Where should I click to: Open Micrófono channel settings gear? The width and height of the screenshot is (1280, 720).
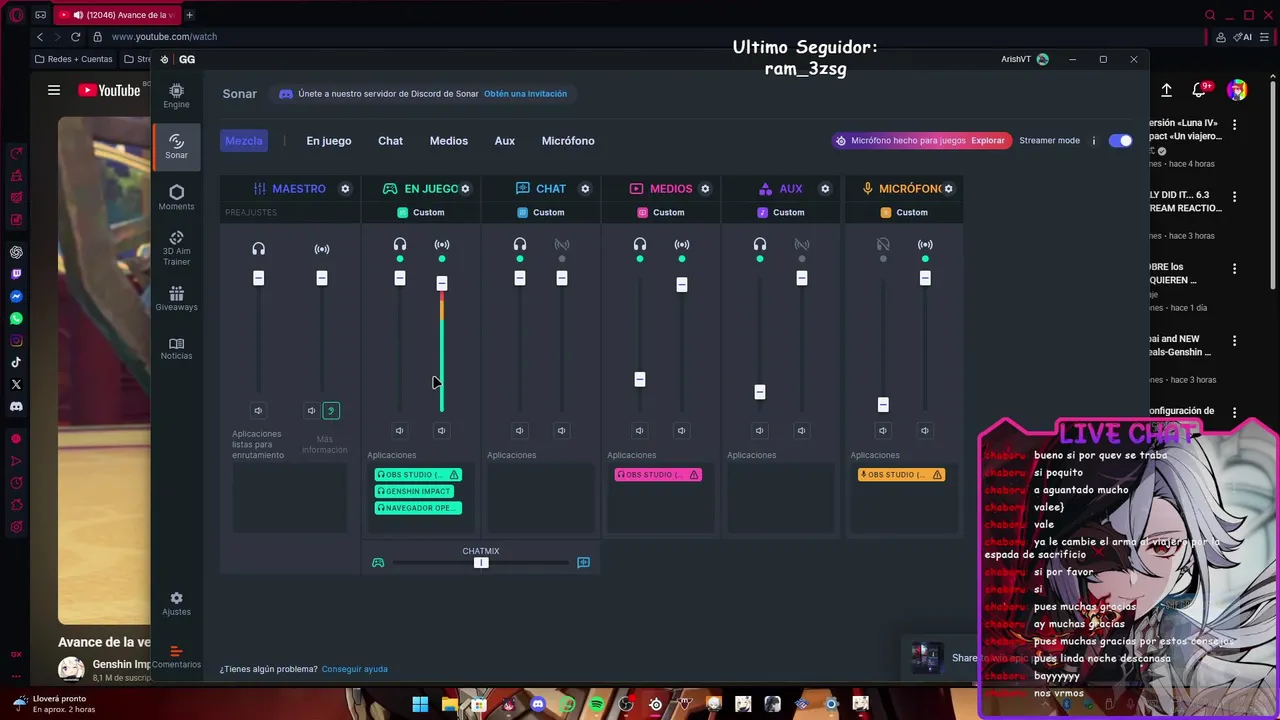coord(948,189)
